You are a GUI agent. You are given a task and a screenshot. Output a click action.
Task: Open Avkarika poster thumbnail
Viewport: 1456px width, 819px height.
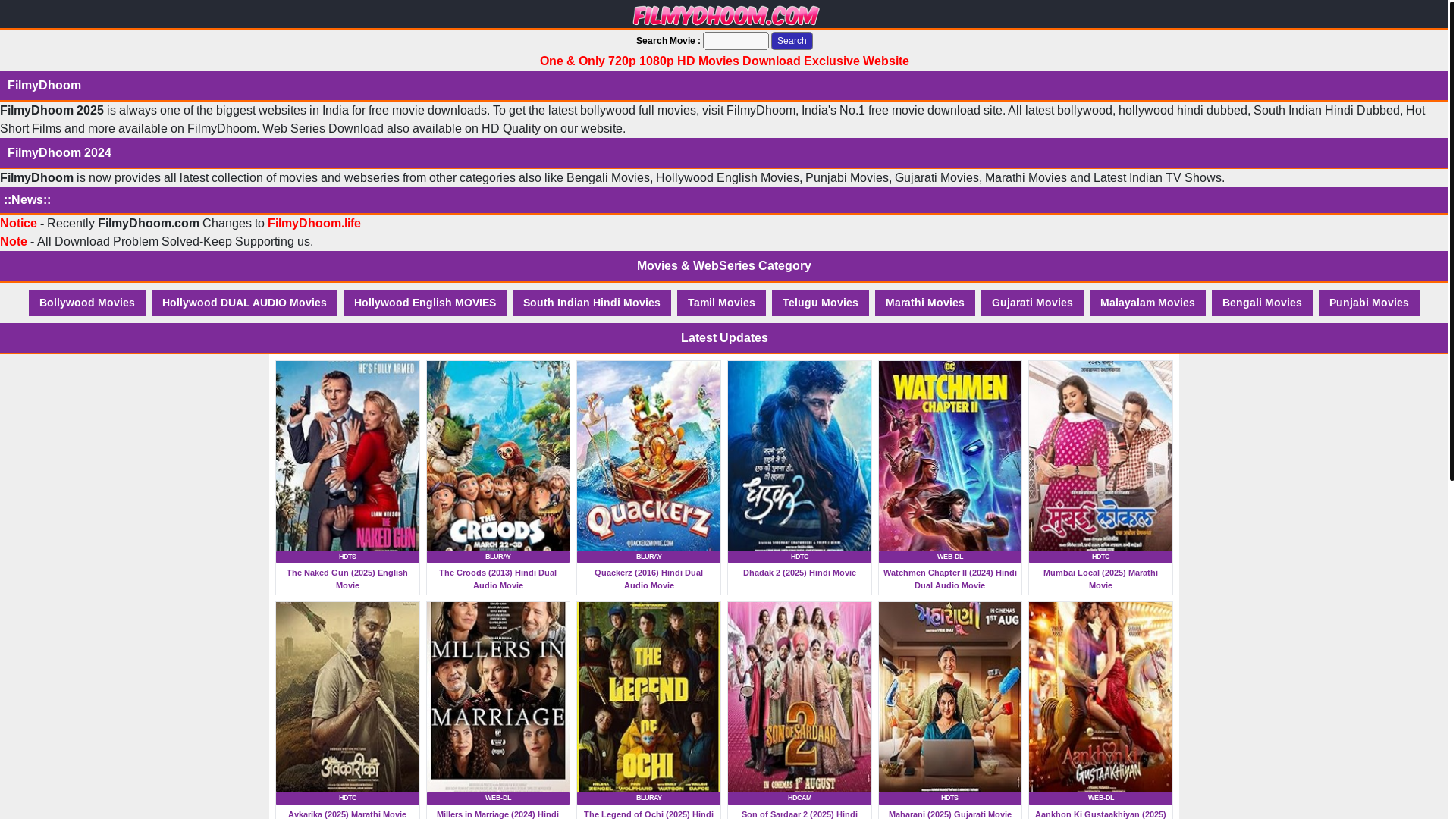tap(347, 697)
